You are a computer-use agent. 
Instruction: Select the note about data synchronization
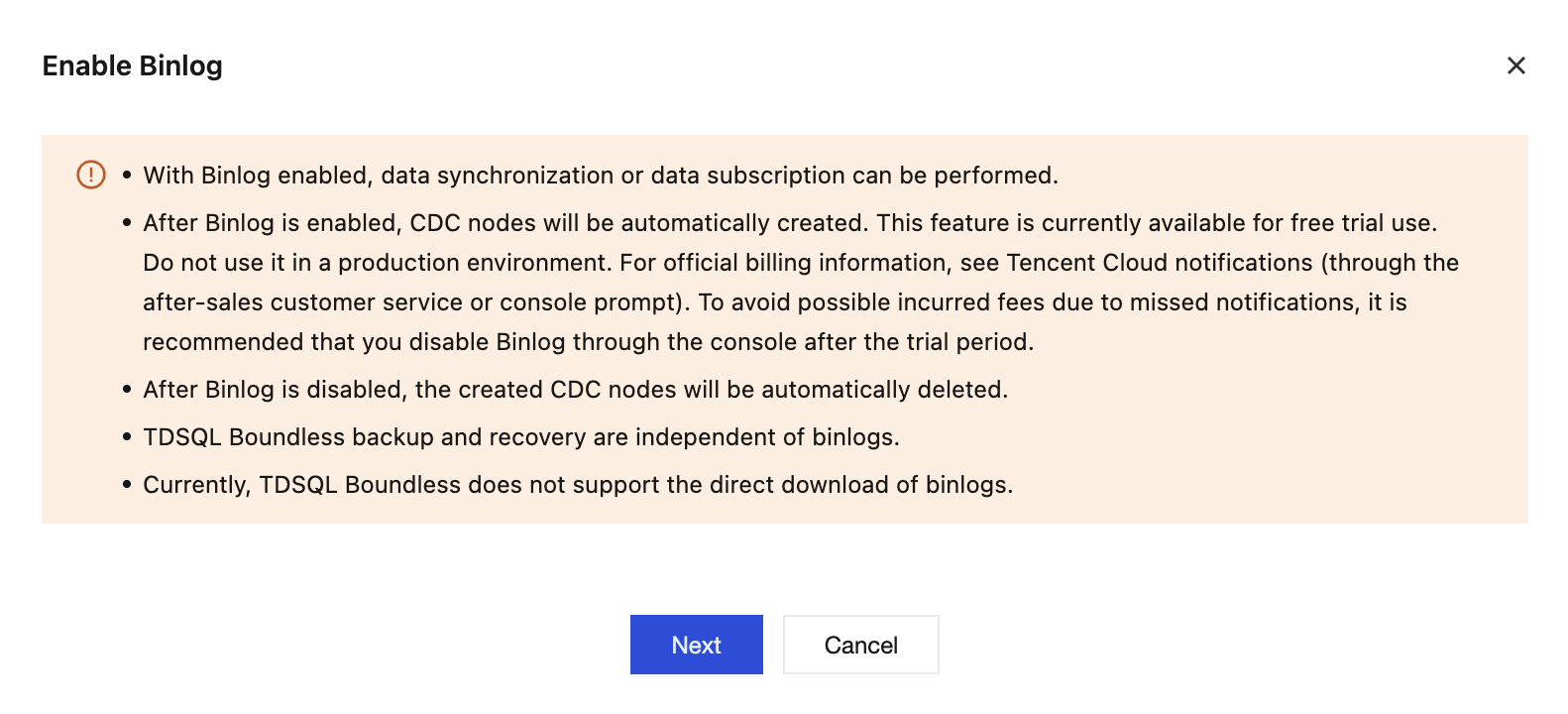pyautogui.click(x=600, y=176)
